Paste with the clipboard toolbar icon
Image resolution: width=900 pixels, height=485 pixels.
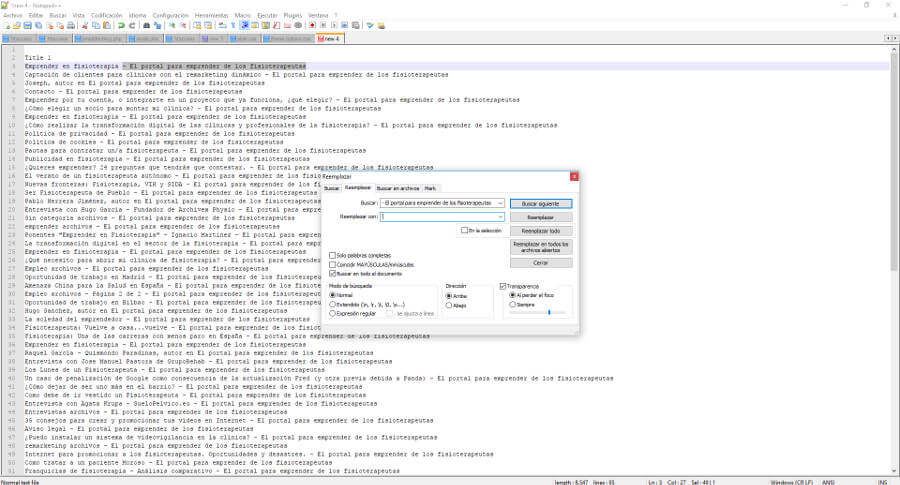point(107,25)
